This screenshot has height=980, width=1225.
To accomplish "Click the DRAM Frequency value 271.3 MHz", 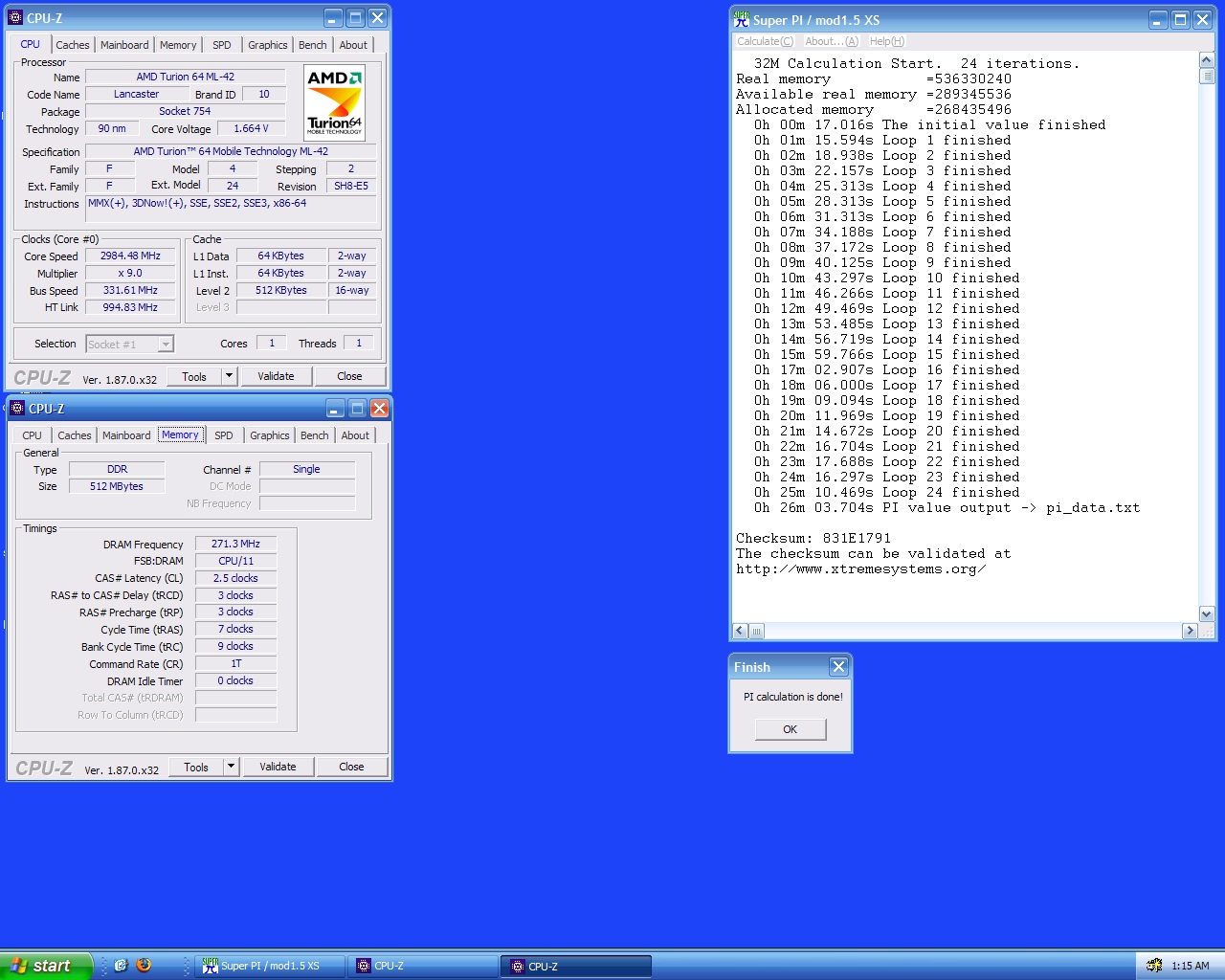I will pos(235,544).
